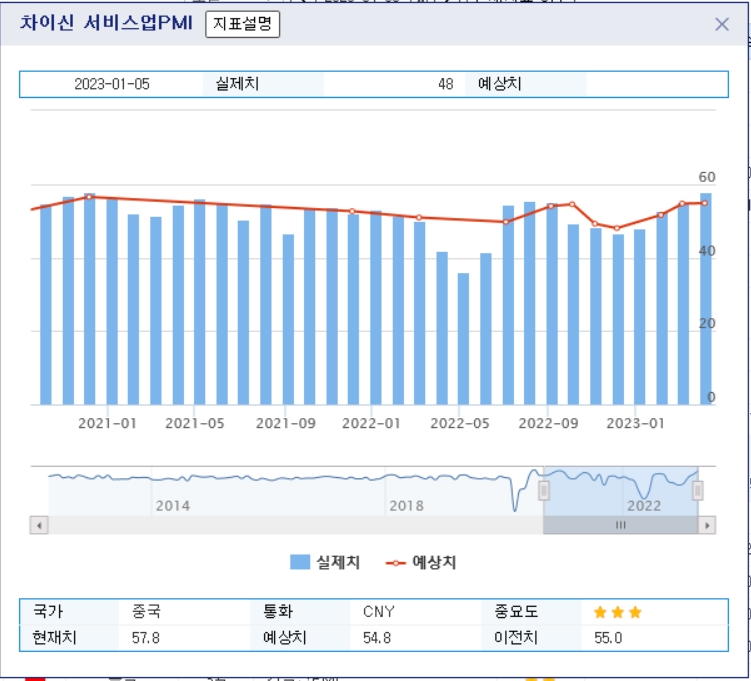
Task: Click the last forecast line marker
Action: coord(705,203)
